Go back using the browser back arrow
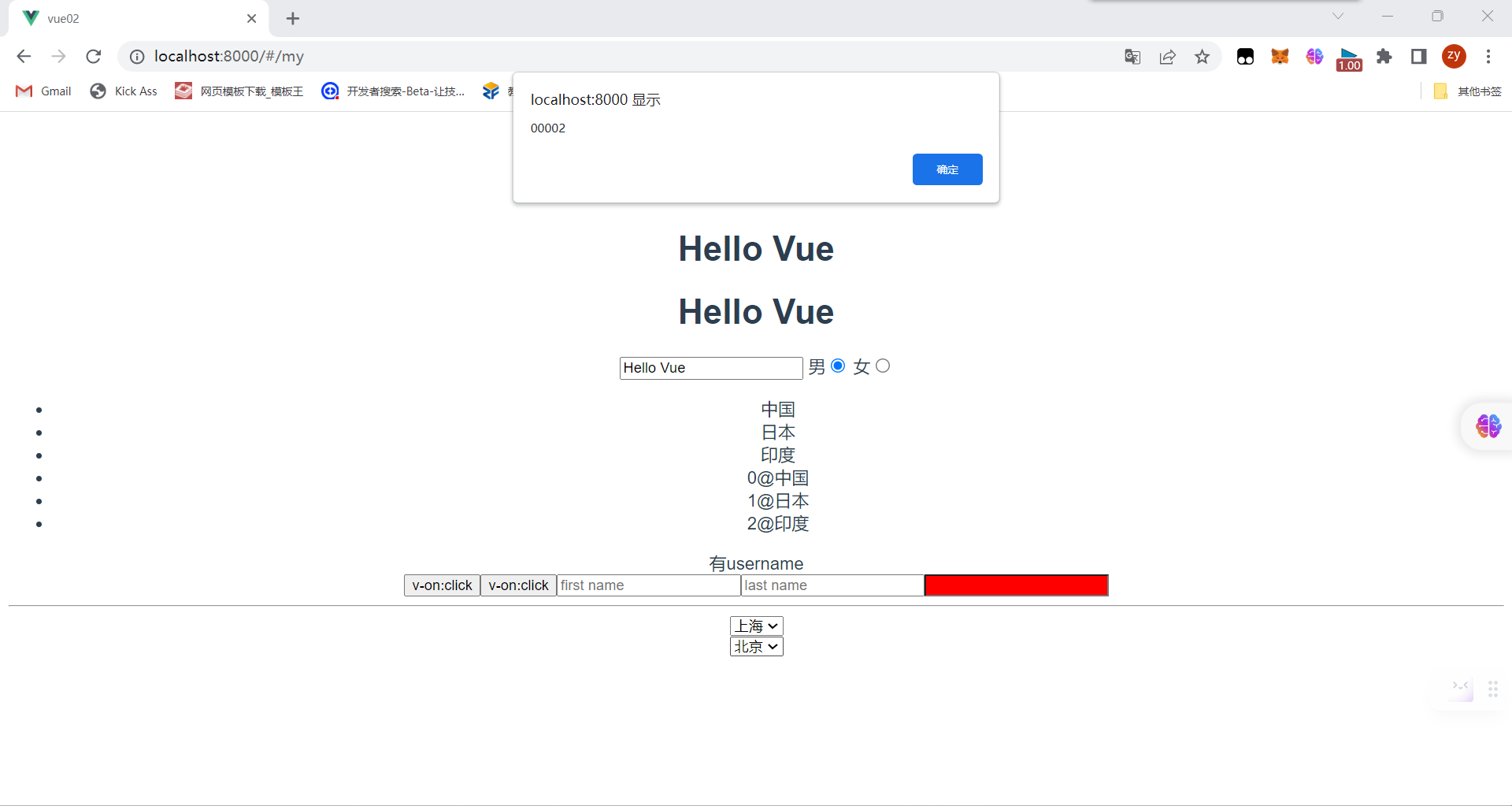 24,56
